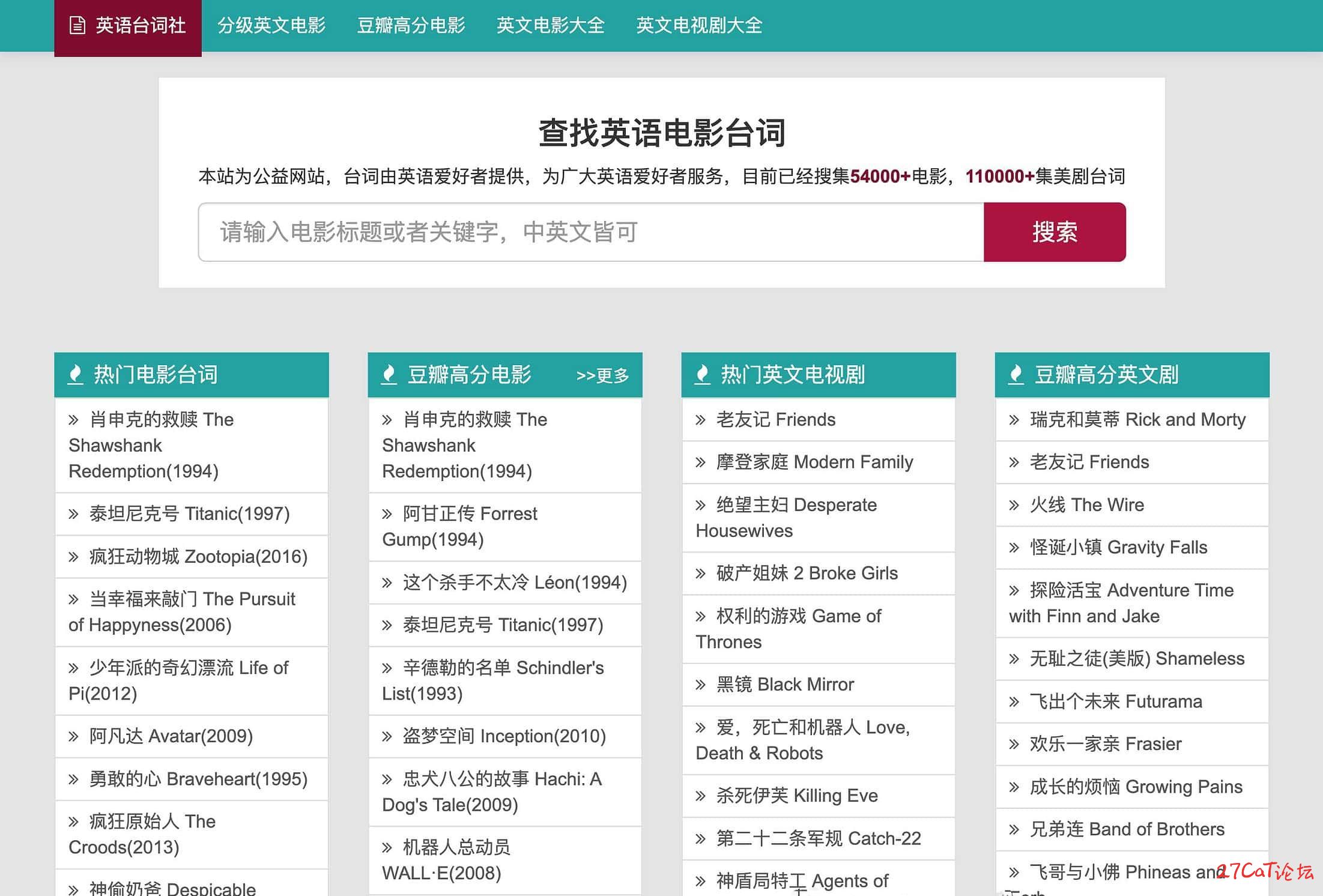Open 飞出个未来 Futurama
The width and height of the screenshot is (1323, 896).
[x=1132, y=701]
